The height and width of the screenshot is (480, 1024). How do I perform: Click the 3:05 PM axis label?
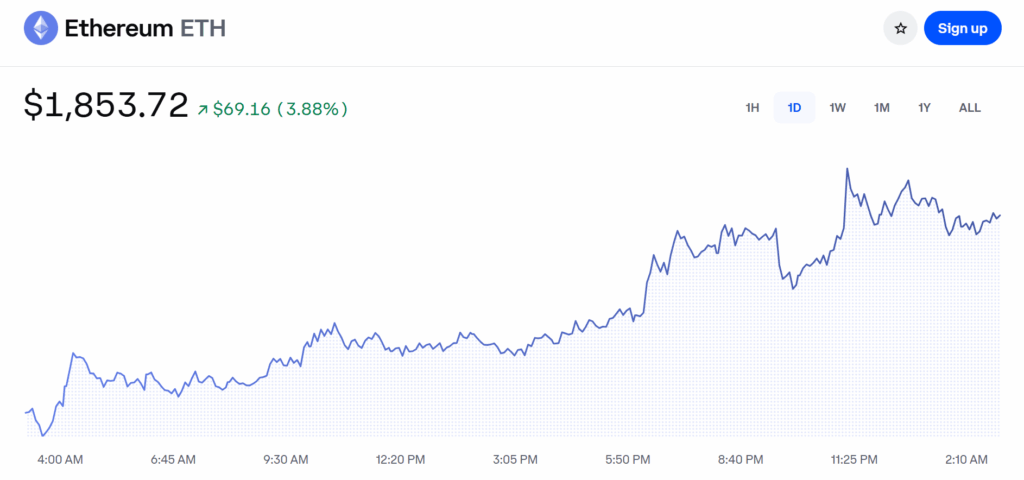[x=515, y=460]
